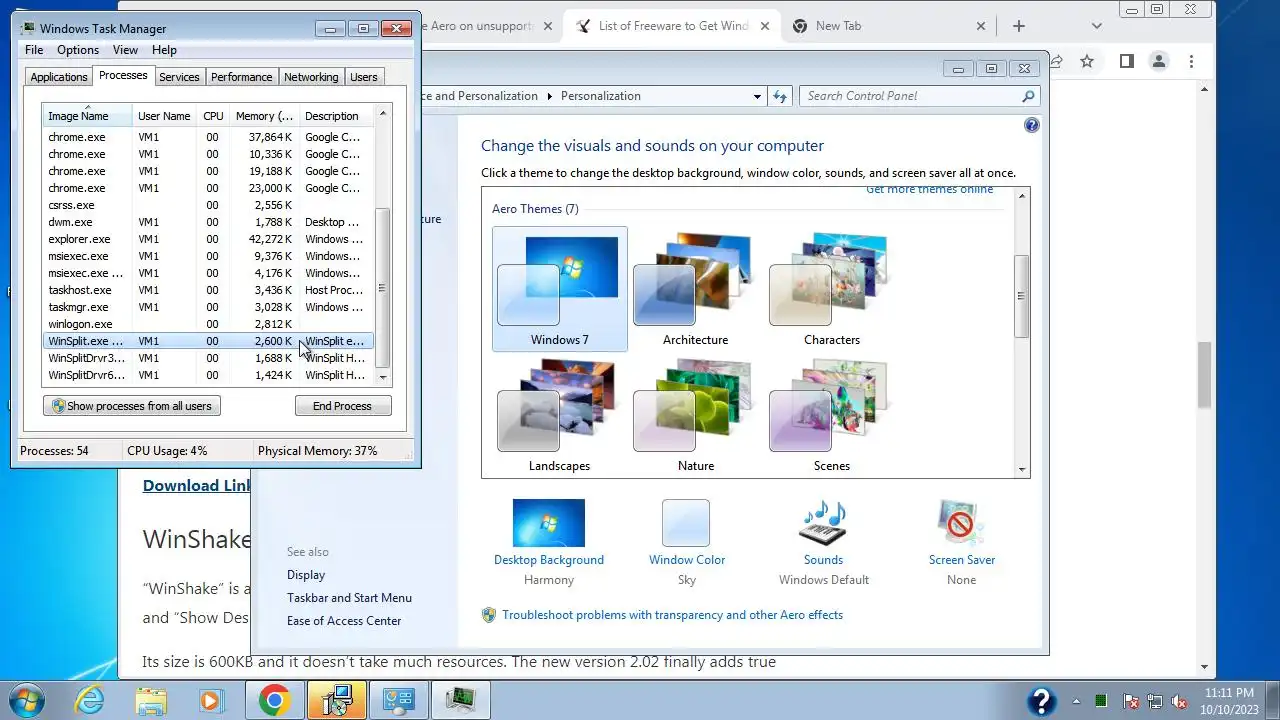Click Show processes from all users

(x=132, y=406)
